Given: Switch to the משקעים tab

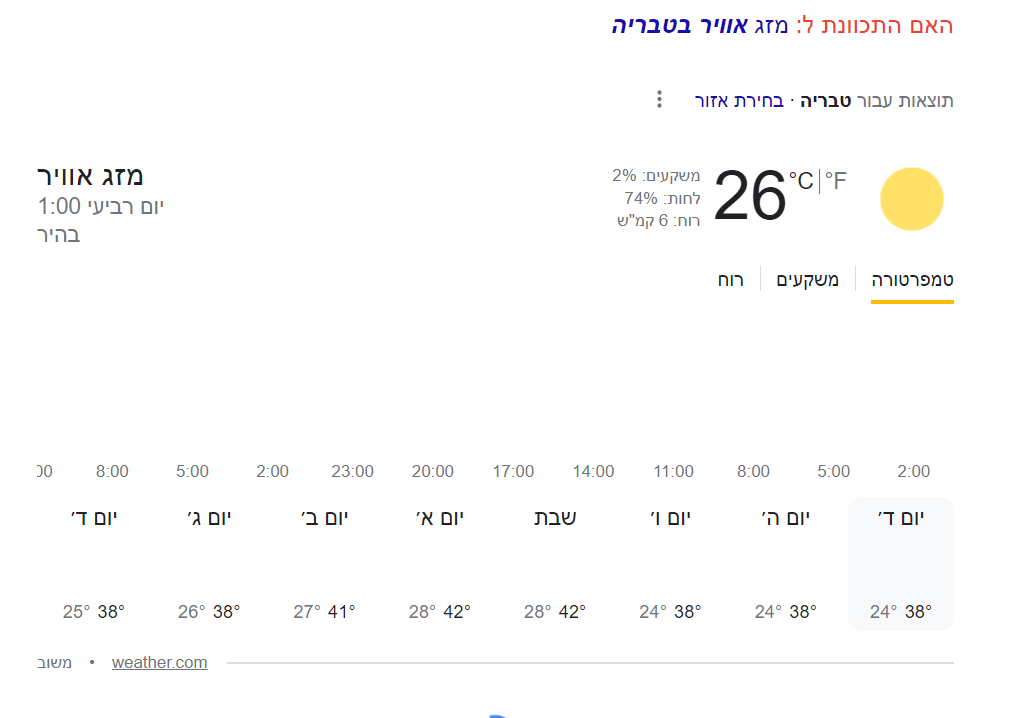Looking at the screenshot, I should tap(808, 280).
